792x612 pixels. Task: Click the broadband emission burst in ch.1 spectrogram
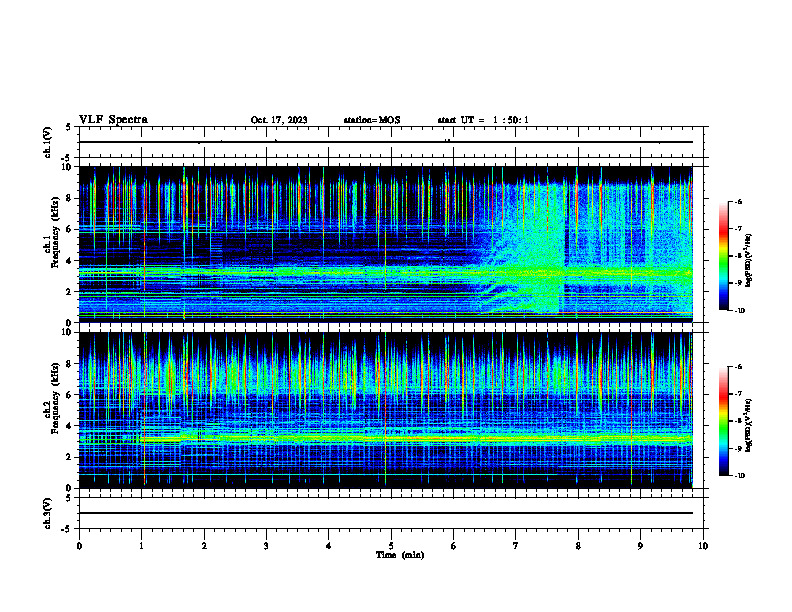tap(525, 252)
